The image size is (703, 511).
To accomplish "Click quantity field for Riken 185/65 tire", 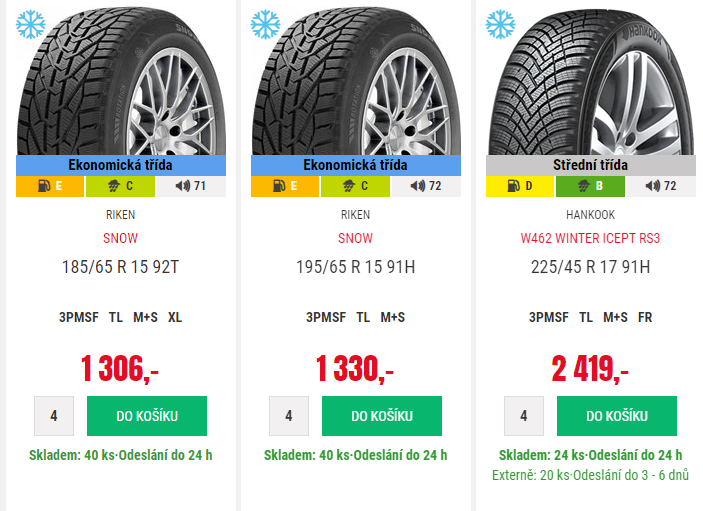I will click(x=54, y=416).
